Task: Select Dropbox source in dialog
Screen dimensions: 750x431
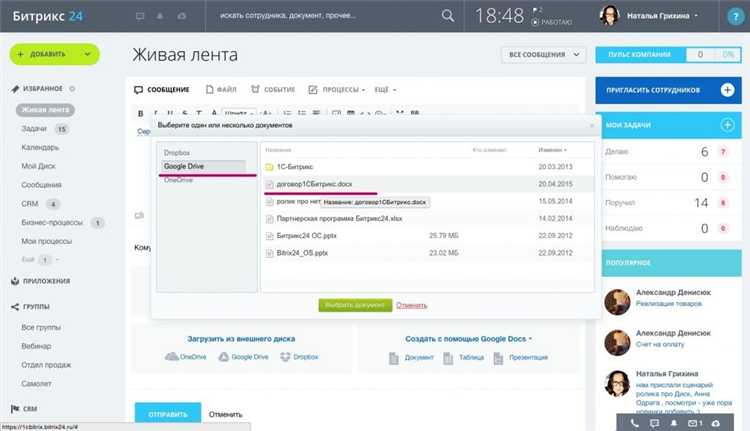Action: pos(176,153)
